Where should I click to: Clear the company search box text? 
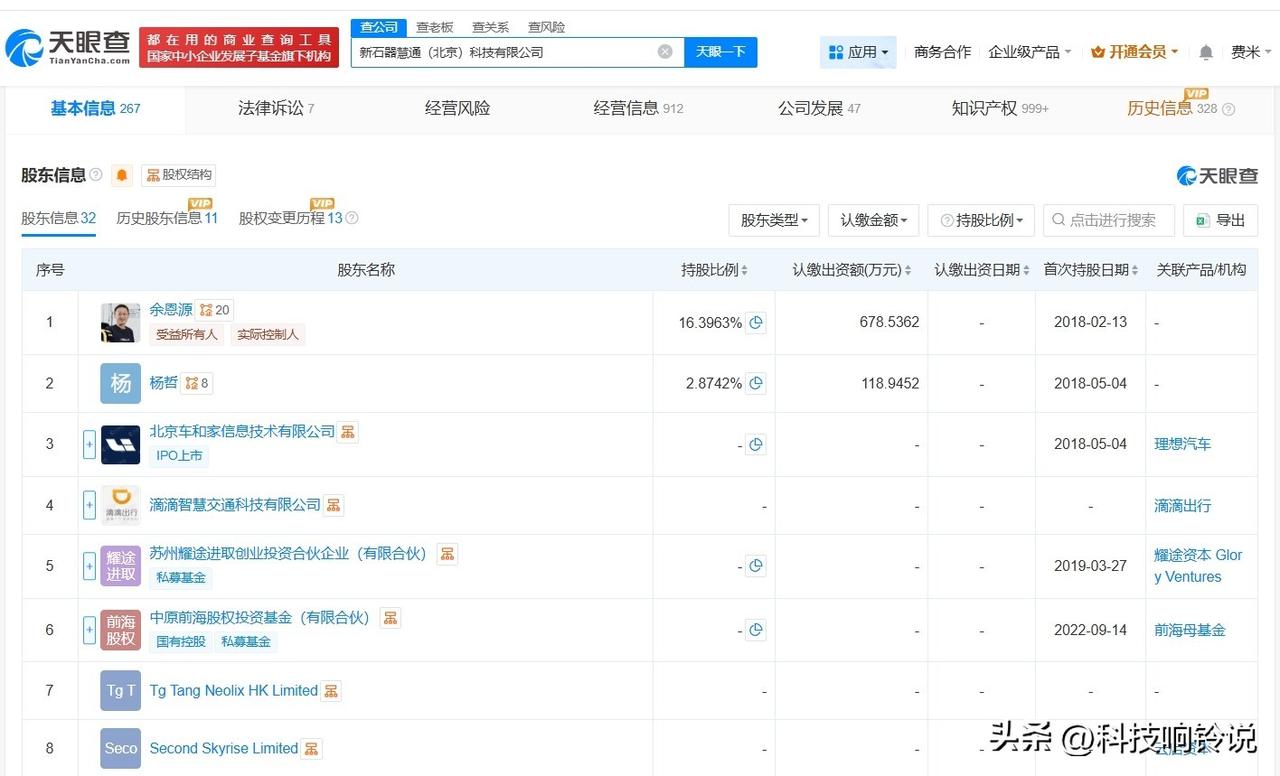pos(665,52)
